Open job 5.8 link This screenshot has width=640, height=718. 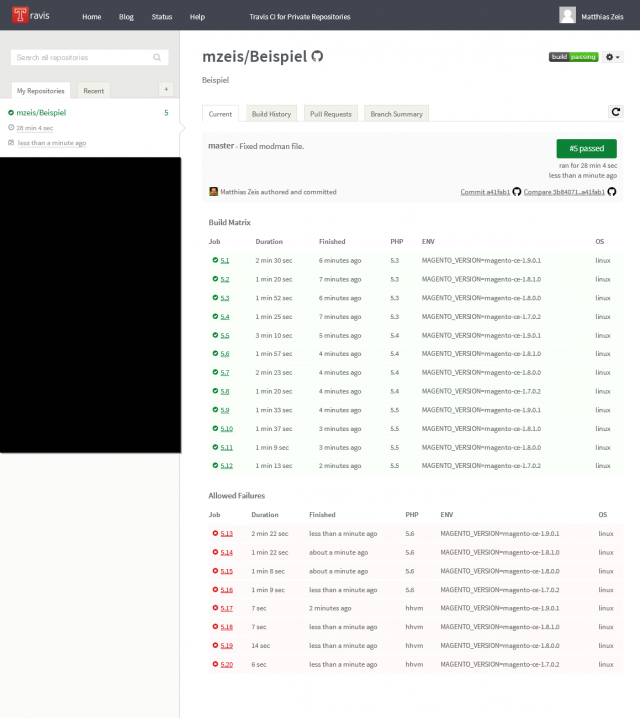pyautogui.click(x=225, y=392)
